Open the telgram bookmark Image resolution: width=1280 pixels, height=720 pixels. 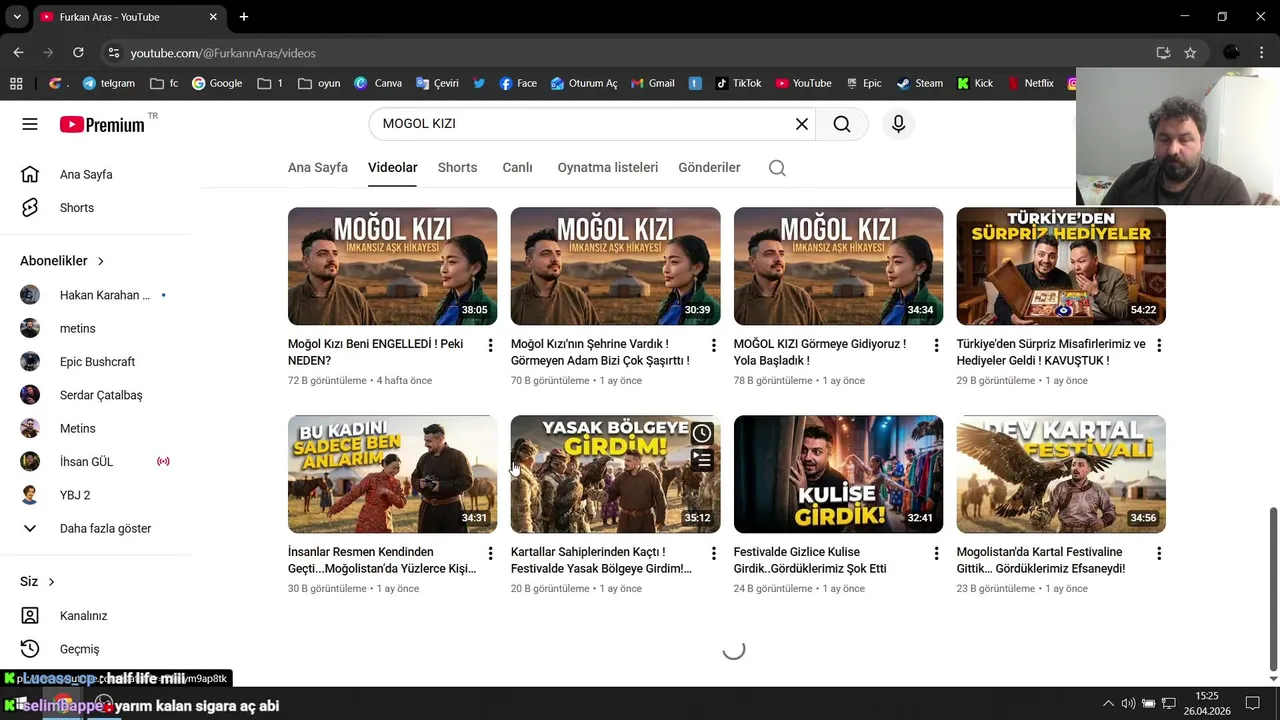[x=108, y=83]
